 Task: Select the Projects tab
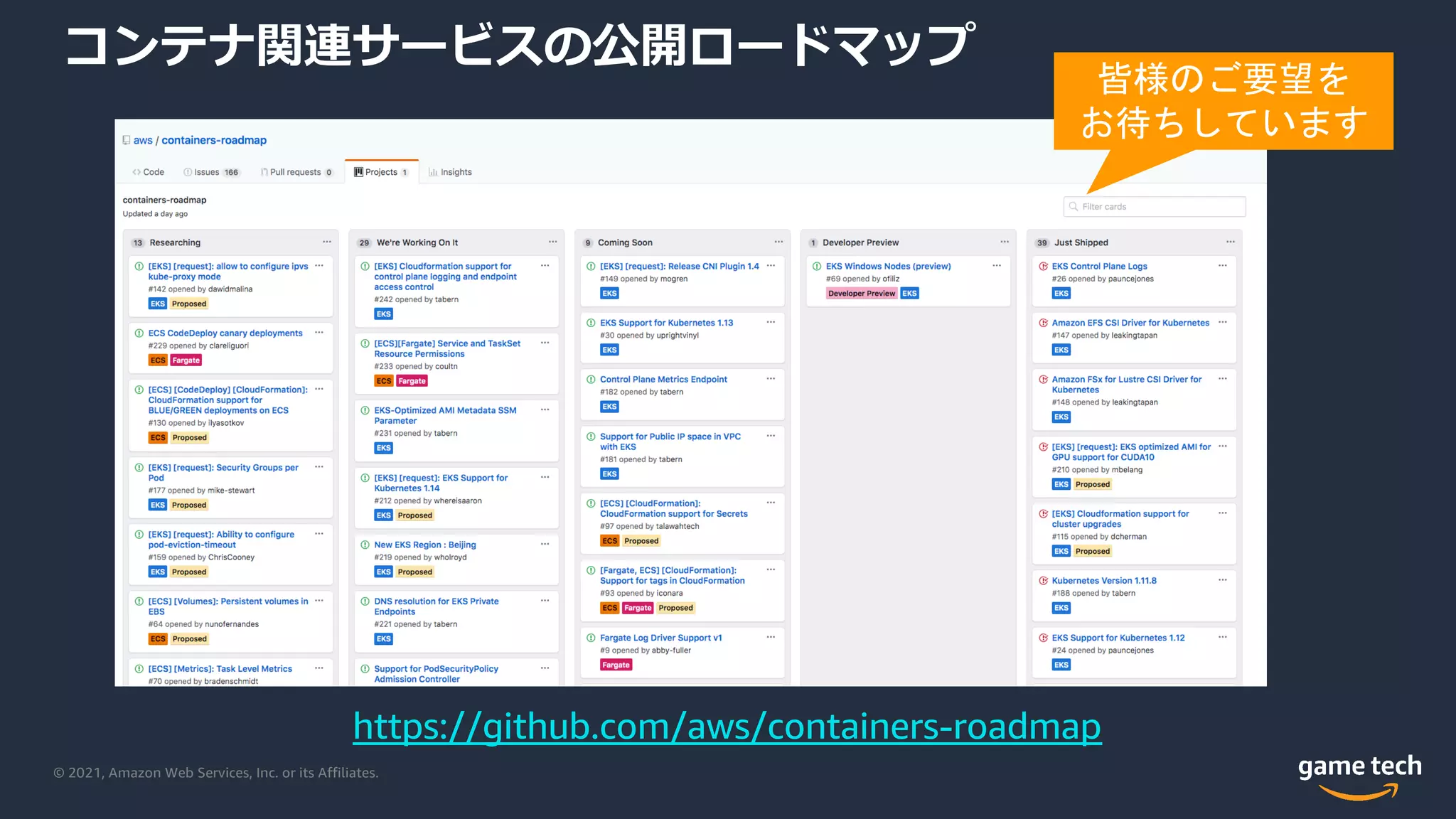[382, 172]
